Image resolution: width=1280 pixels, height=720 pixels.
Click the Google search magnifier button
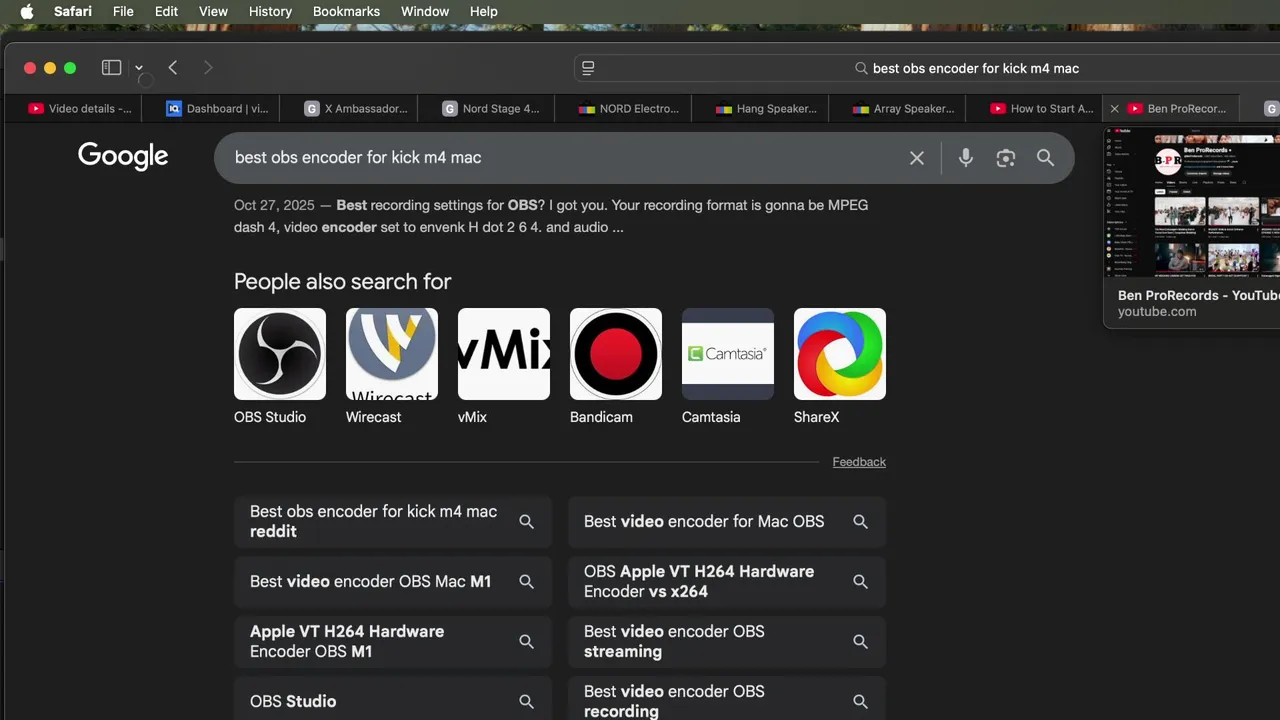point(1045,158)
